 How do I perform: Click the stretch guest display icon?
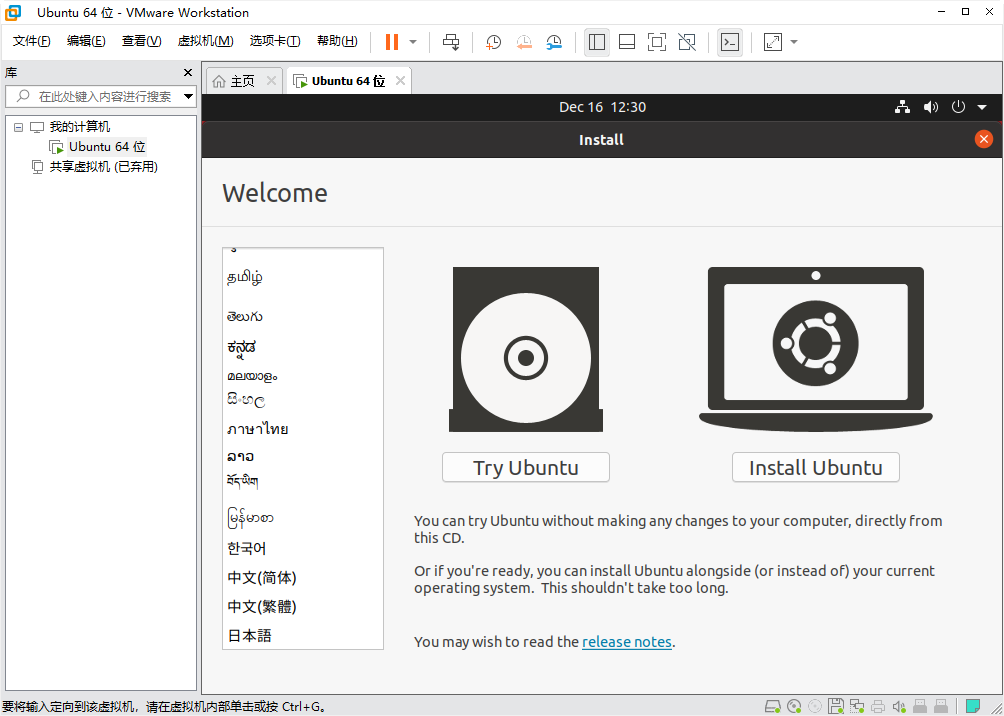pyautogui.click(x=773, y=42)
